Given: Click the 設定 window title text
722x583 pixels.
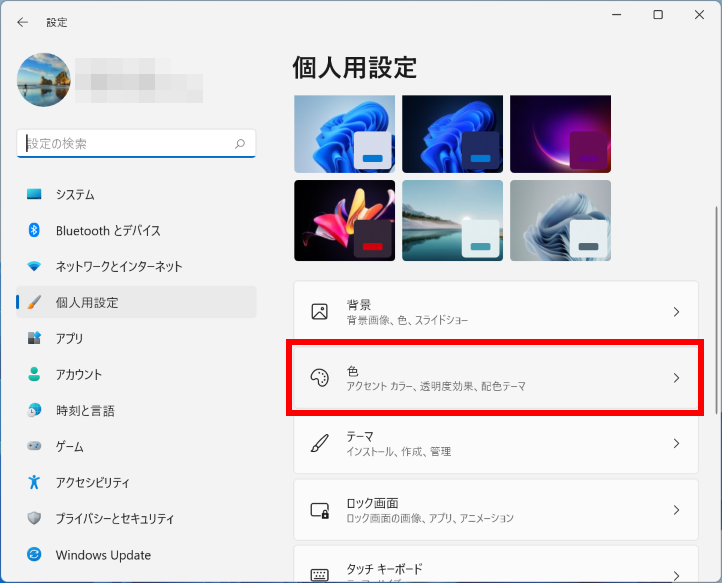Looking at the screenshot, I should [x=57, y=23].
